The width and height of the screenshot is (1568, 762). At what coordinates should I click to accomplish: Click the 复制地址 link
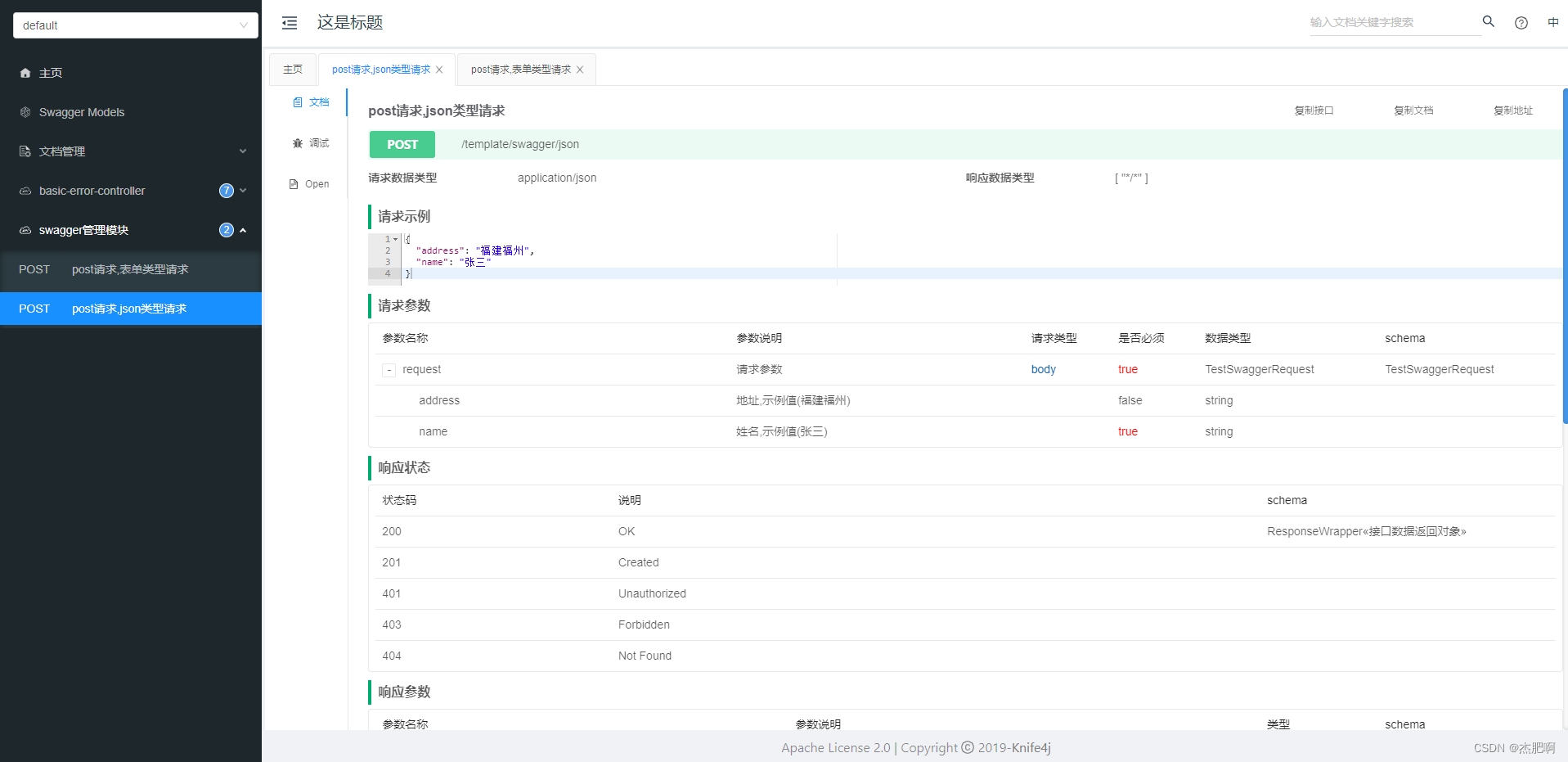(1512, 110)
